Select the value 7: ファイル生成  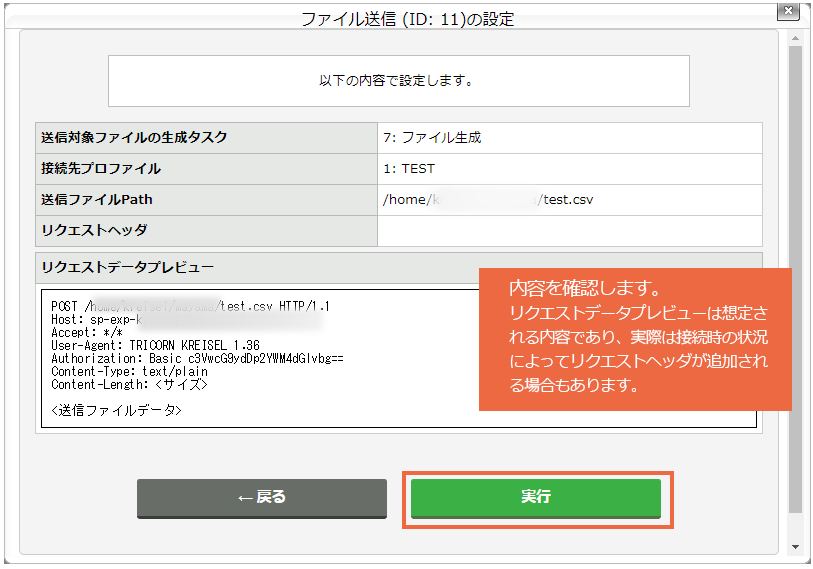pyautogui.click(x=432, y=138)
